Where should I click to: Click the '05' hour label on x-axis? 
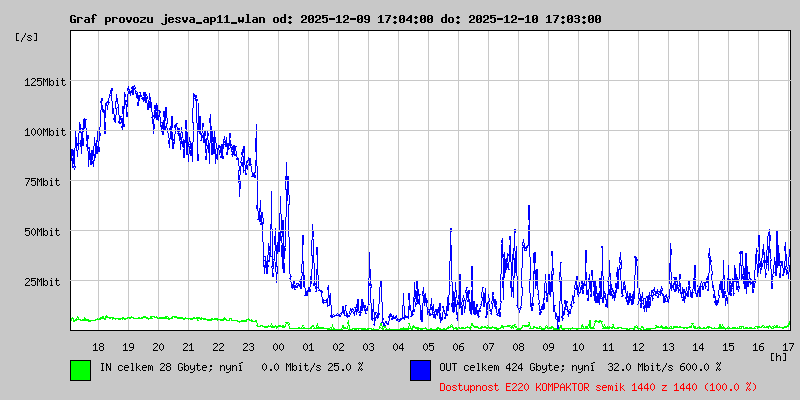pyautogui.click(x=429, y=347)
